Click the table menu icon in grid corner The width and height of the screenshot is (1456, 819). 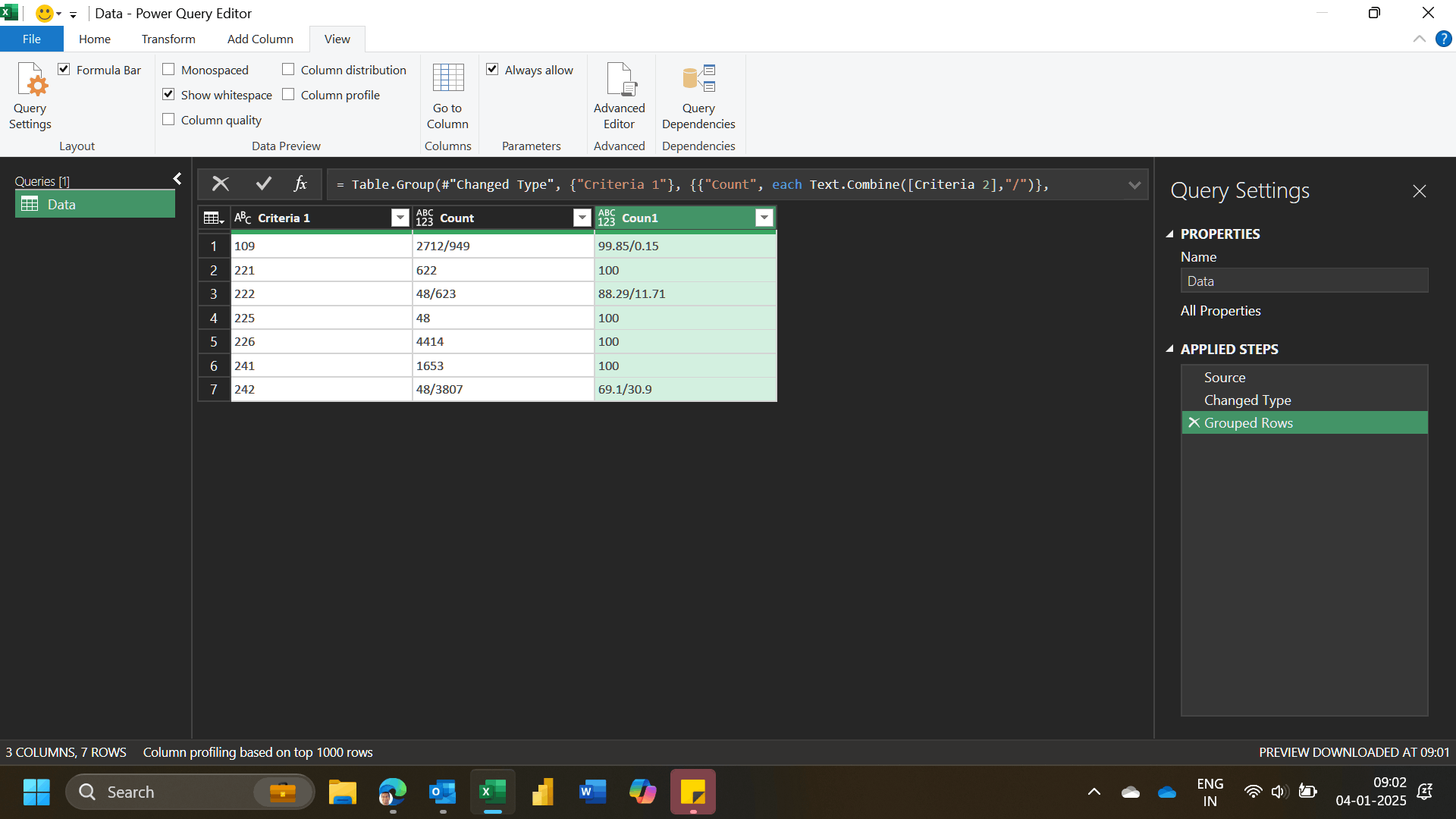pos(214,218)
